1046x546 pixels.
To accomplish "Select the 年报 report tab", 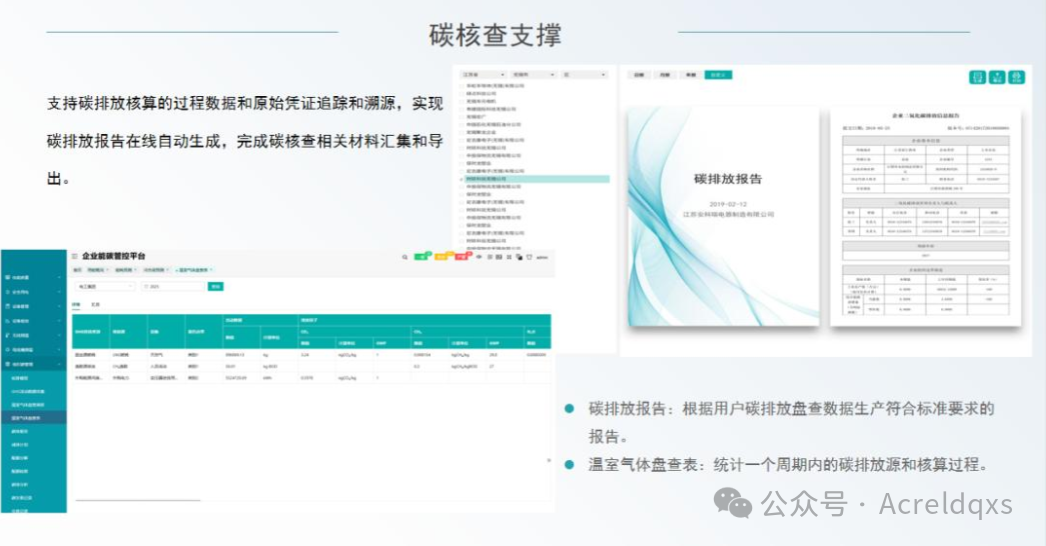I will (691, 75).
